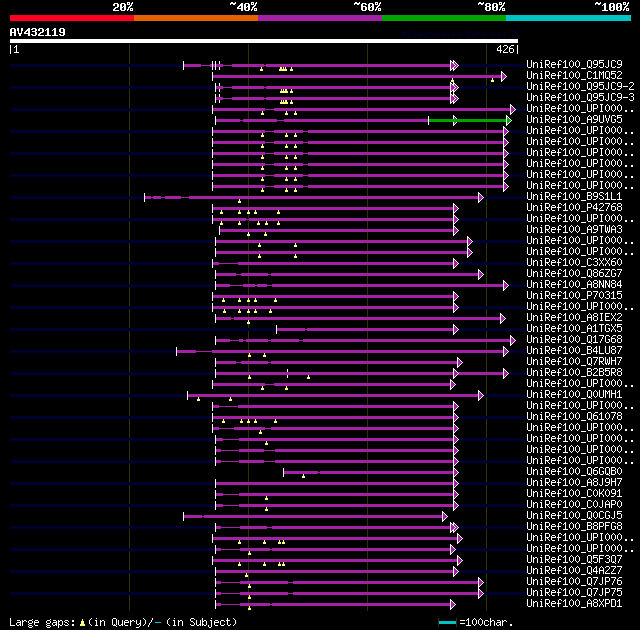Click the red 20% identity color segment

pos(72,18)
